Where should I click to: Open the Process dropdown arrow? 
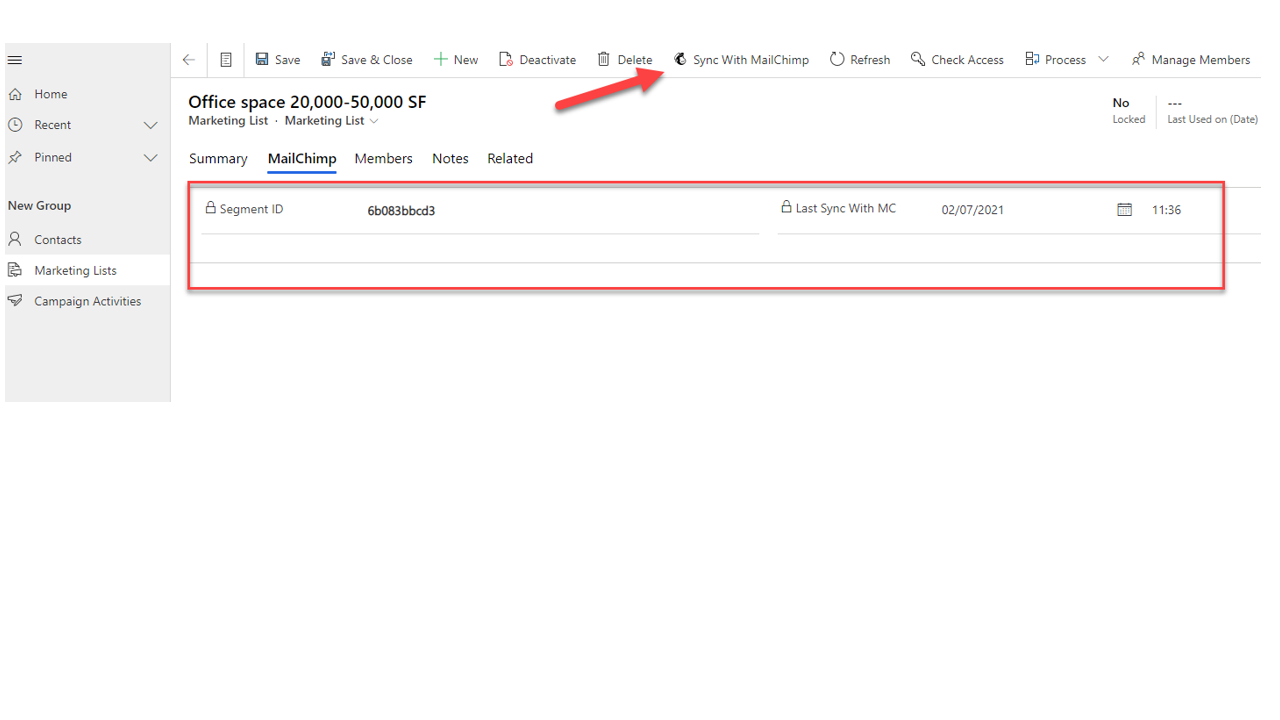pyautogui.click(x=1103, y=59)
